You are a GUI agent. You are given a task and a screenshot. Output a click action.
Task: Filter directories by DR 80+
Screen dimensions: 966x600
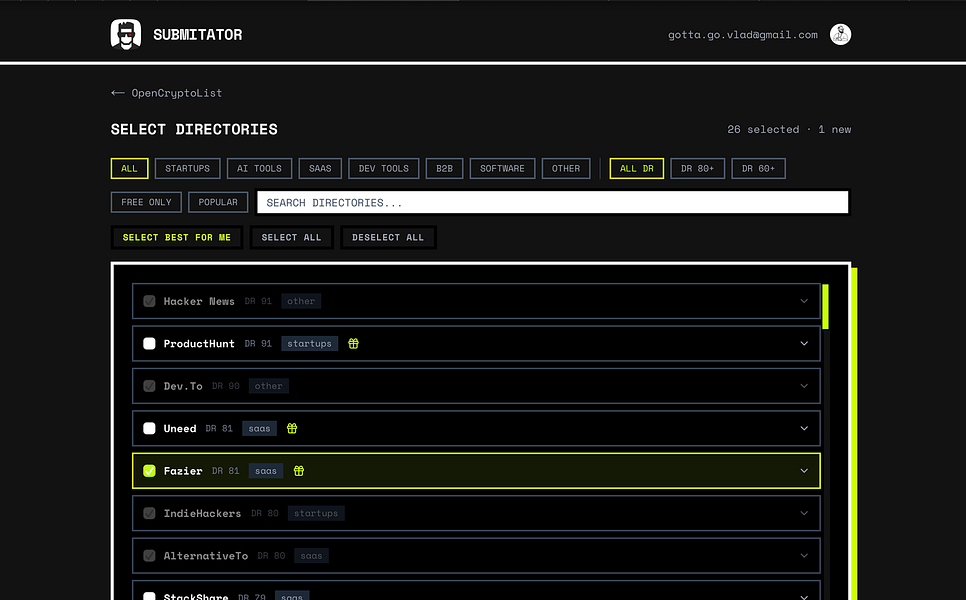(x=697, y=169)
